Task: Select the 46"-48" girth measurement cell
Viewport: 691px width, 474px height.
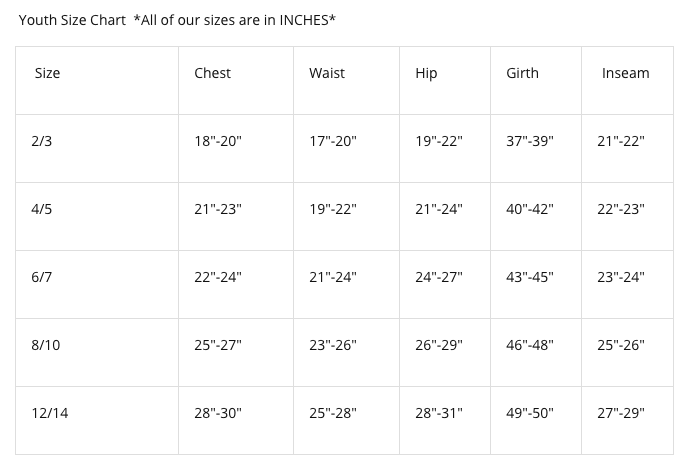Action: 530,345
